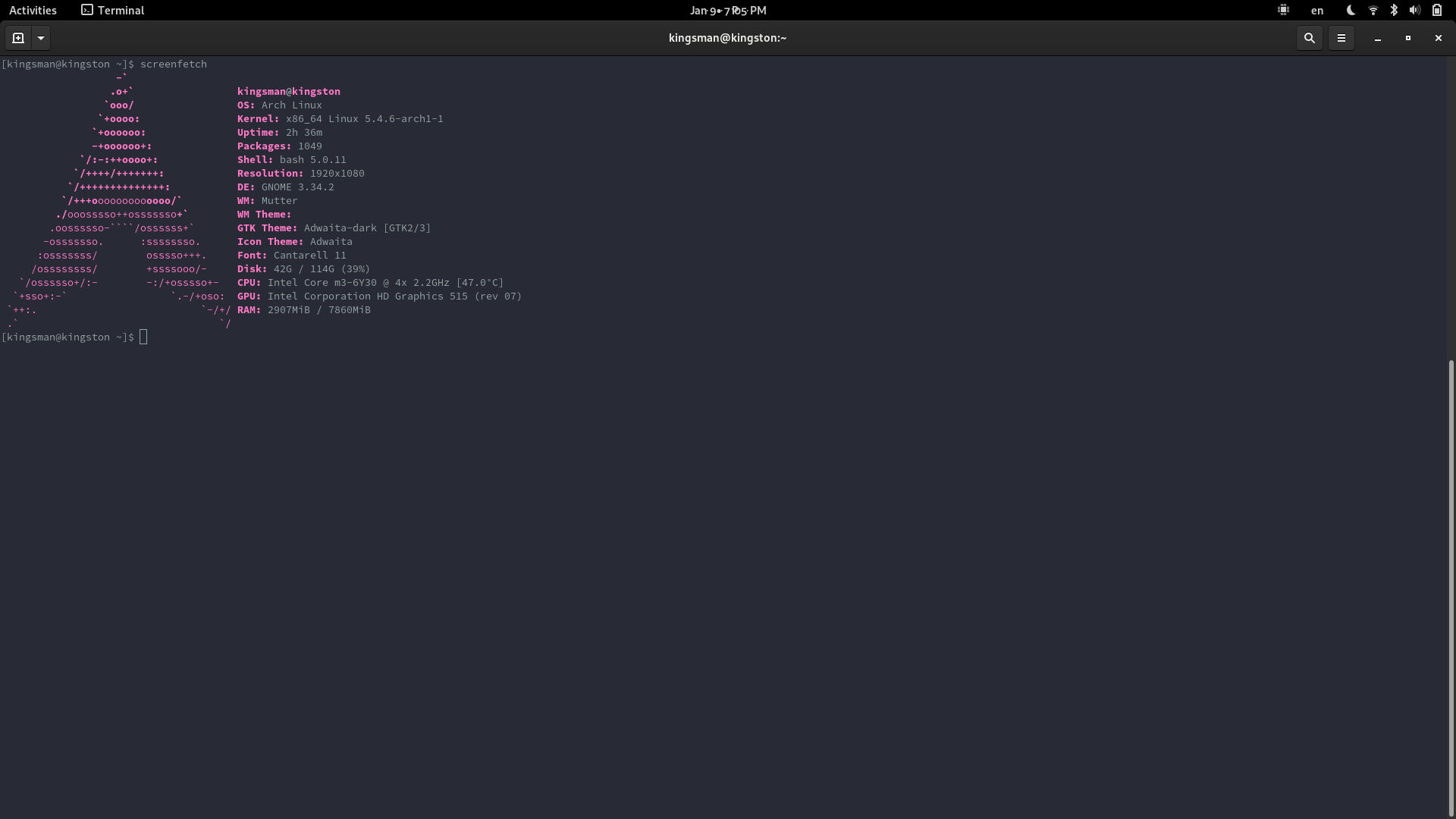Click the window title 'kingsman@kingston:~'
The height and width of the screenshot is (819, 1456).
(728, 38)
